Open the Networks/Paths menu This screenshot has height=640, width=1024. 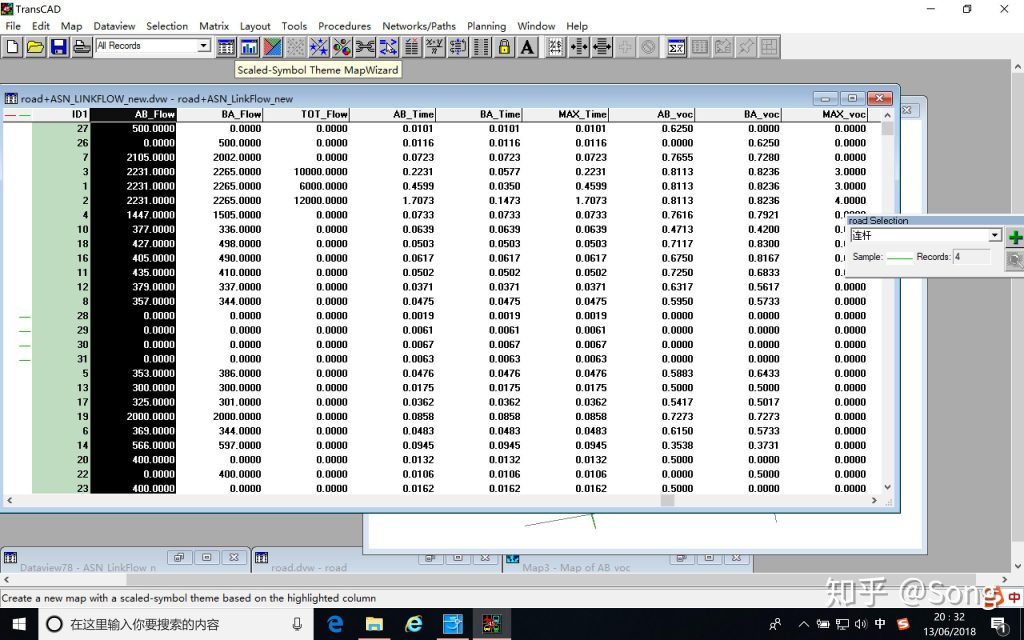pyautogui.click(x=419, y=26)
